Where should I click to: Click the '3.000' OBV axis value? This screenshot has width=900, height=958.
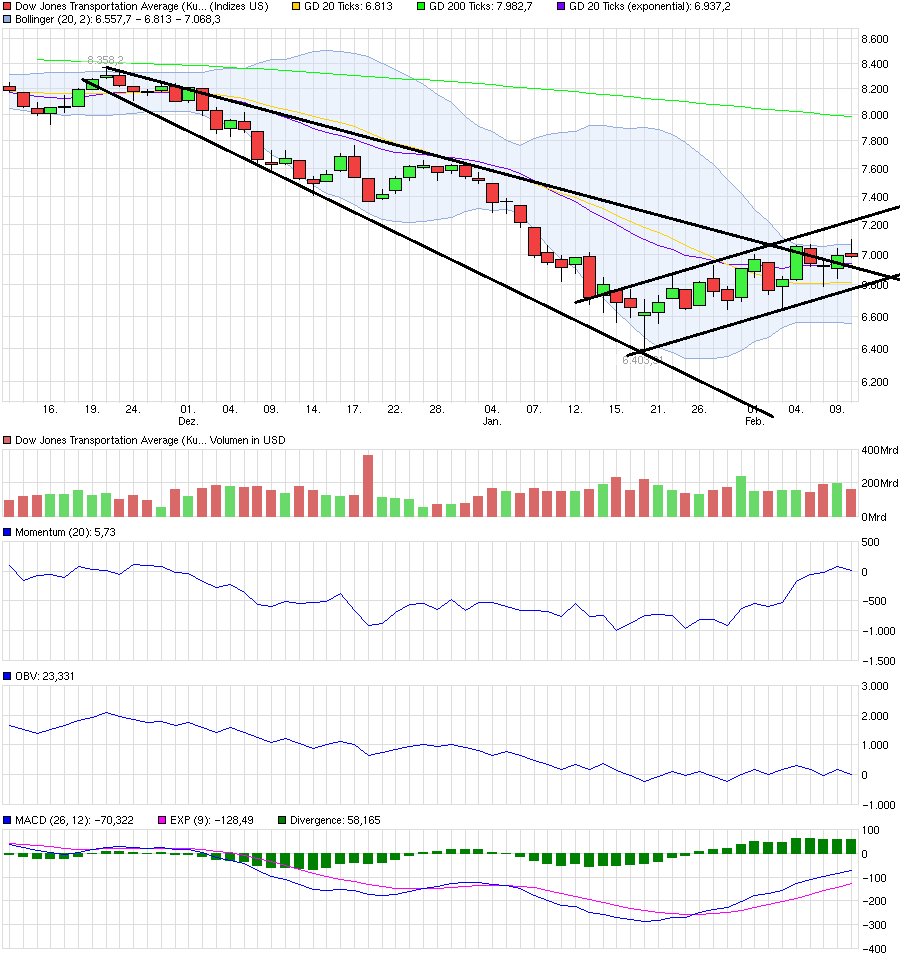[x=874, y=686]
